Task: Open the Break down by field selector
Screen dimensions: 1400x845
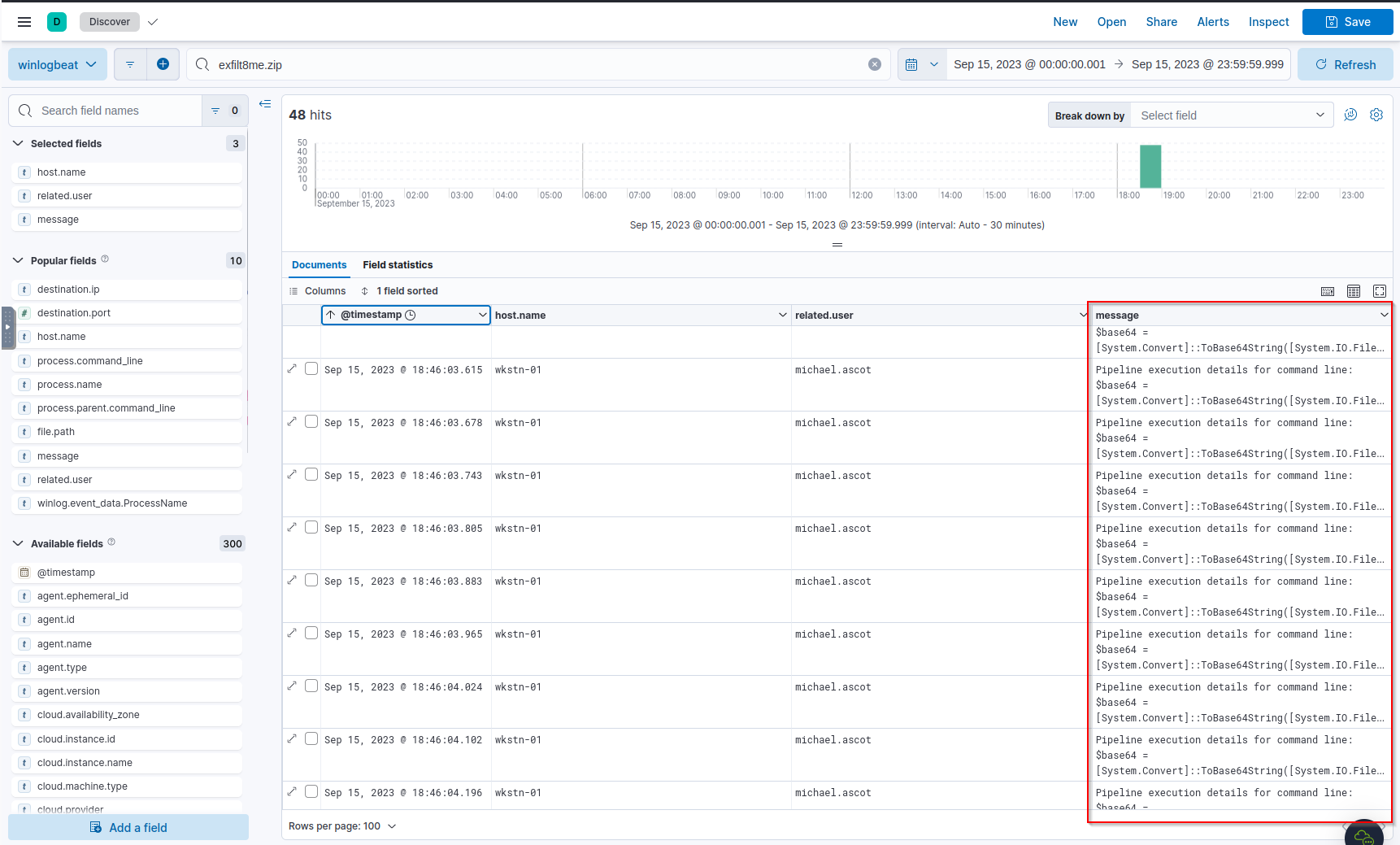Action: tap(1231, 115)
